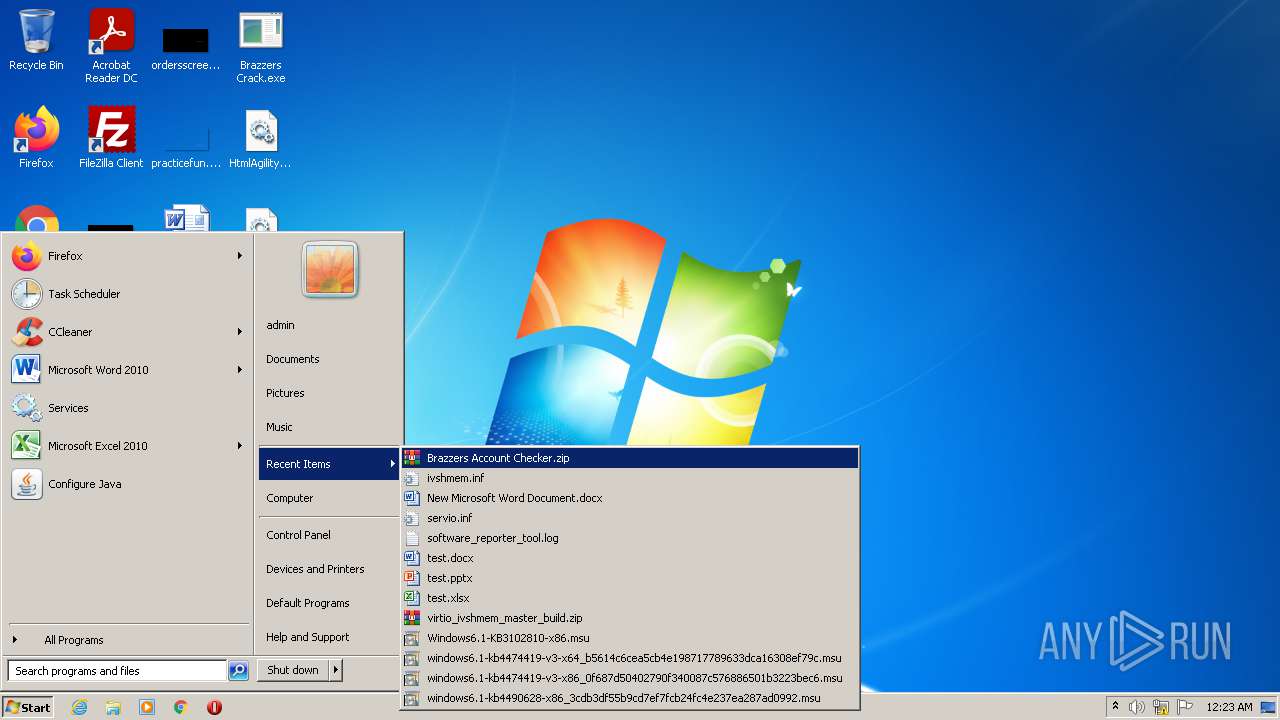Open software_reporter_tool.log recent item
This screenshot has height=720, width=1280.
630,538
